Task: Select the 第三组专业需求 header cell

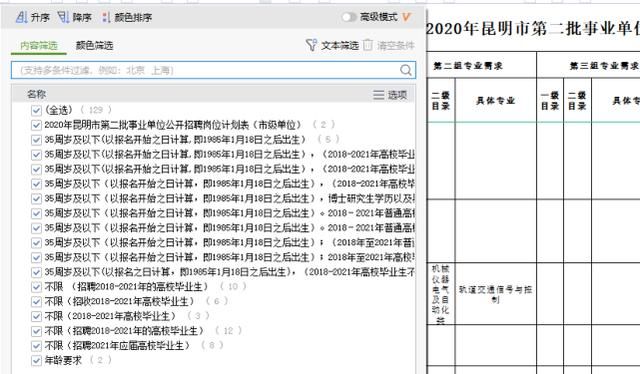Action: click(x=588, y=65)
